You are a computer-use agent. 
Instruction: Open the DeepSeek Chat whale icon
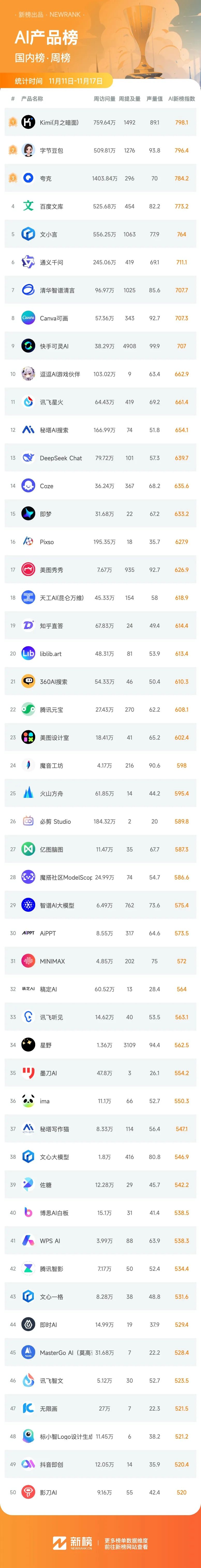click(28, 458)
